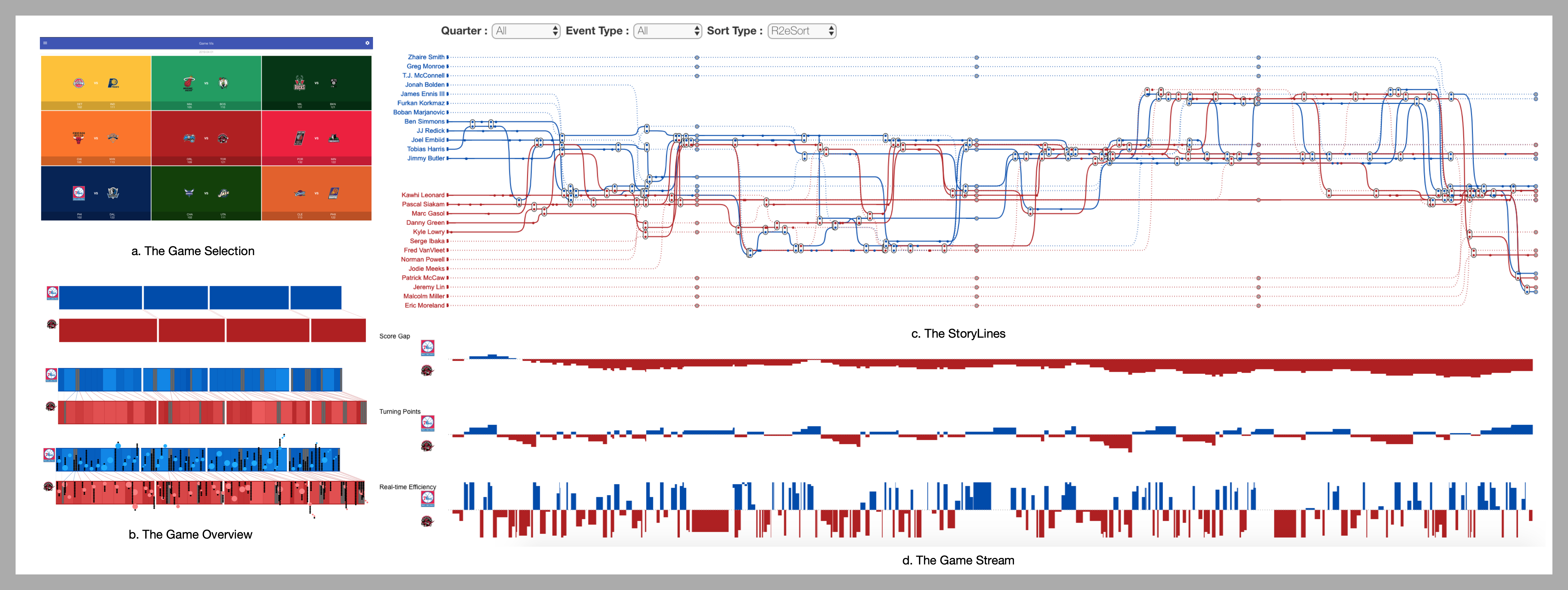Select player label Jimmy Butler
Screen dimensions: 1568x590
(x=426, y=158)
